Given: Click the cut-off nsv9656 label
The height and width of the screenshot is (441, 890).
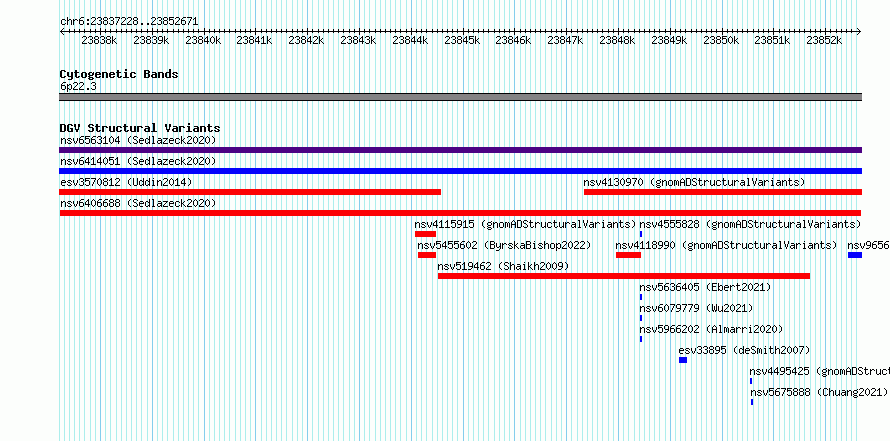Looking at the screenshot, I should pyautogui.click(x=868, y=245).
